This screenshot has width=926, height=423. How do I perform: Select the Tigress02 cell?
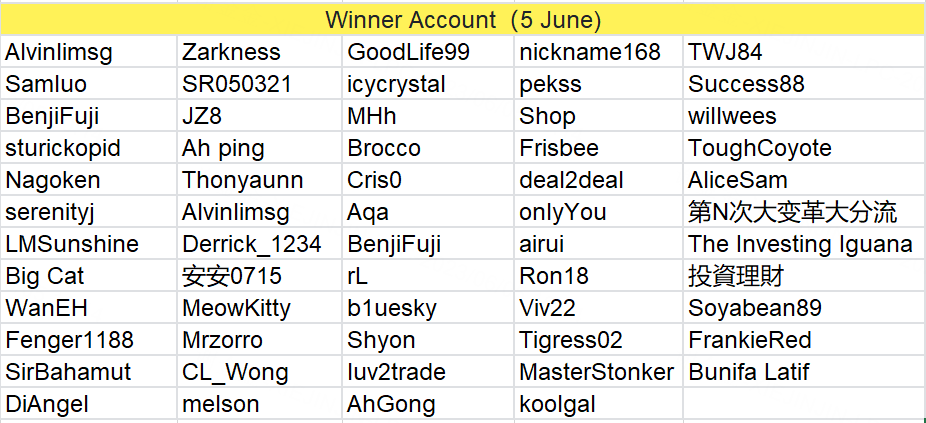pyautogui.click(x=598, y=340)
